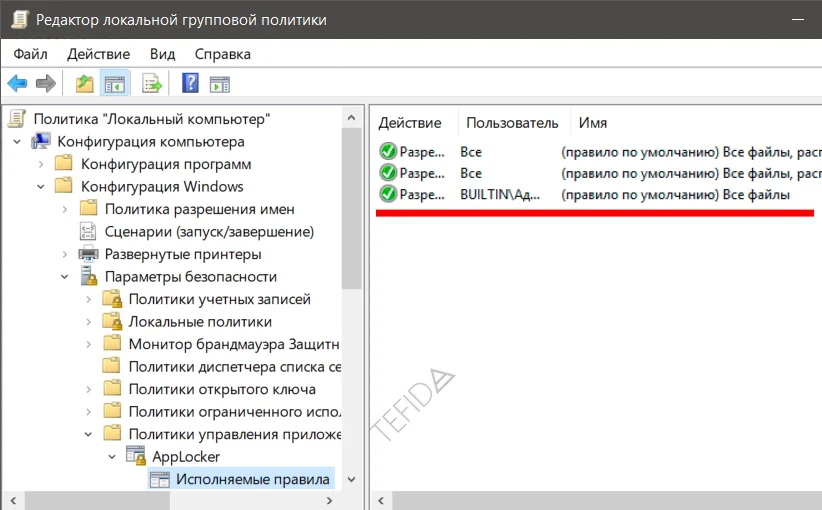
Task: Sort by the Пользователь column header
Action: pyautogui.click(x=512, y=123)
